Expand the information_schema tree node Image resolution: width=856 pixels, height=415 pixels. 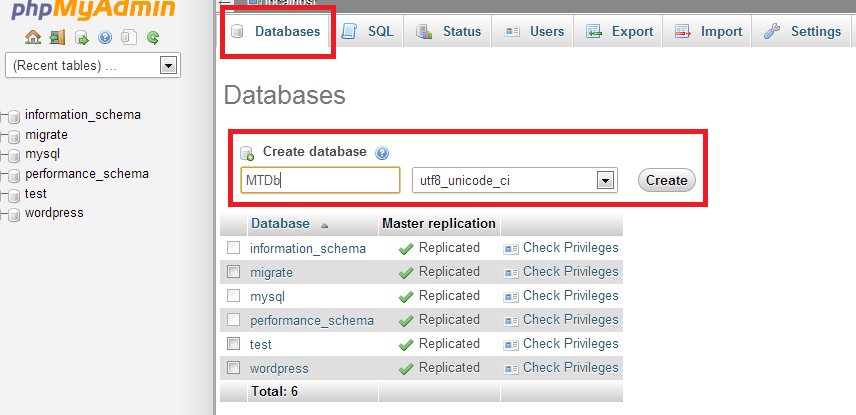click(5, 116)
